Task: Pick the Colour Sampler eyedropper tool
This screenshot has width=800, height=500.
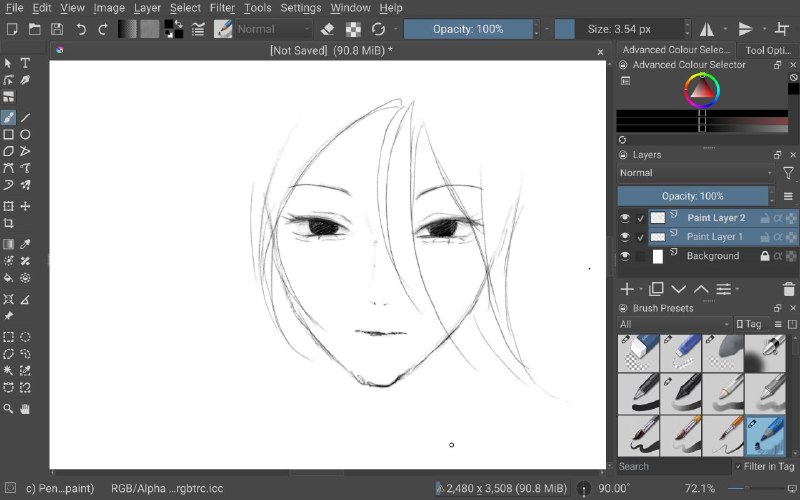Action: [x=25, y=244]
